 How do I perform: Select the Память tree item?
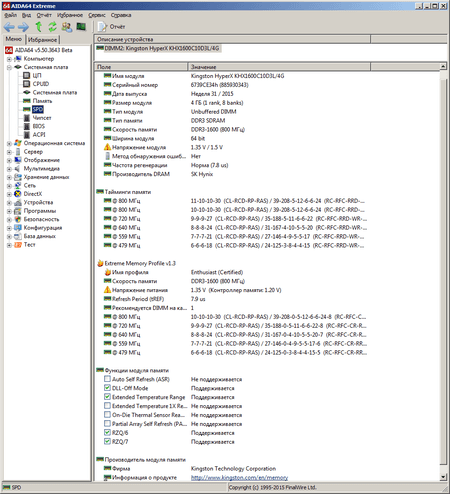tap(42, 101)
